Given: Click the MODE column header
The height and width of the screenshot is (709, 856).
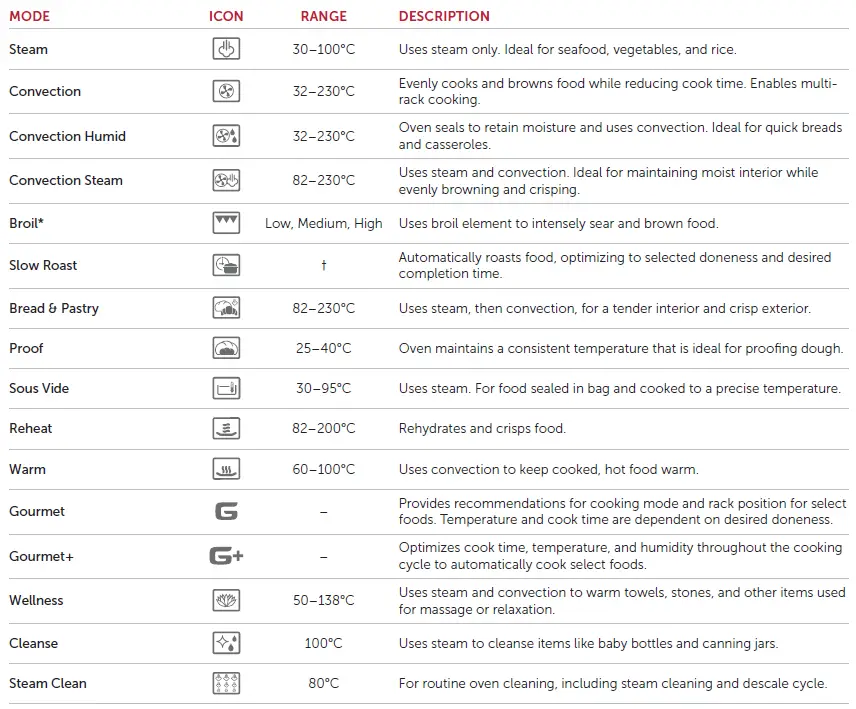Looking at the screenshot, I should coord(29,16).
